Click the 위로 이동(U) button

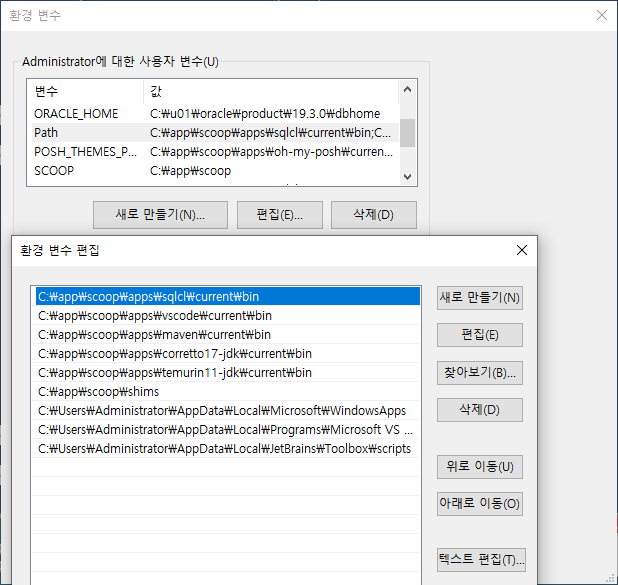(x=480, y=467)
